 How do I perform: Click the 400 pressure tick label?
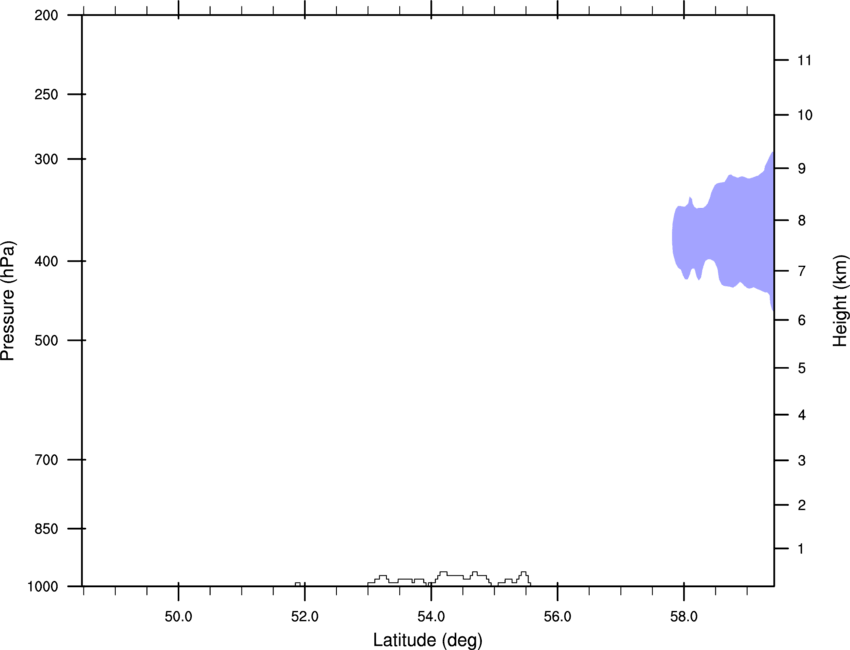pos(46,261)
